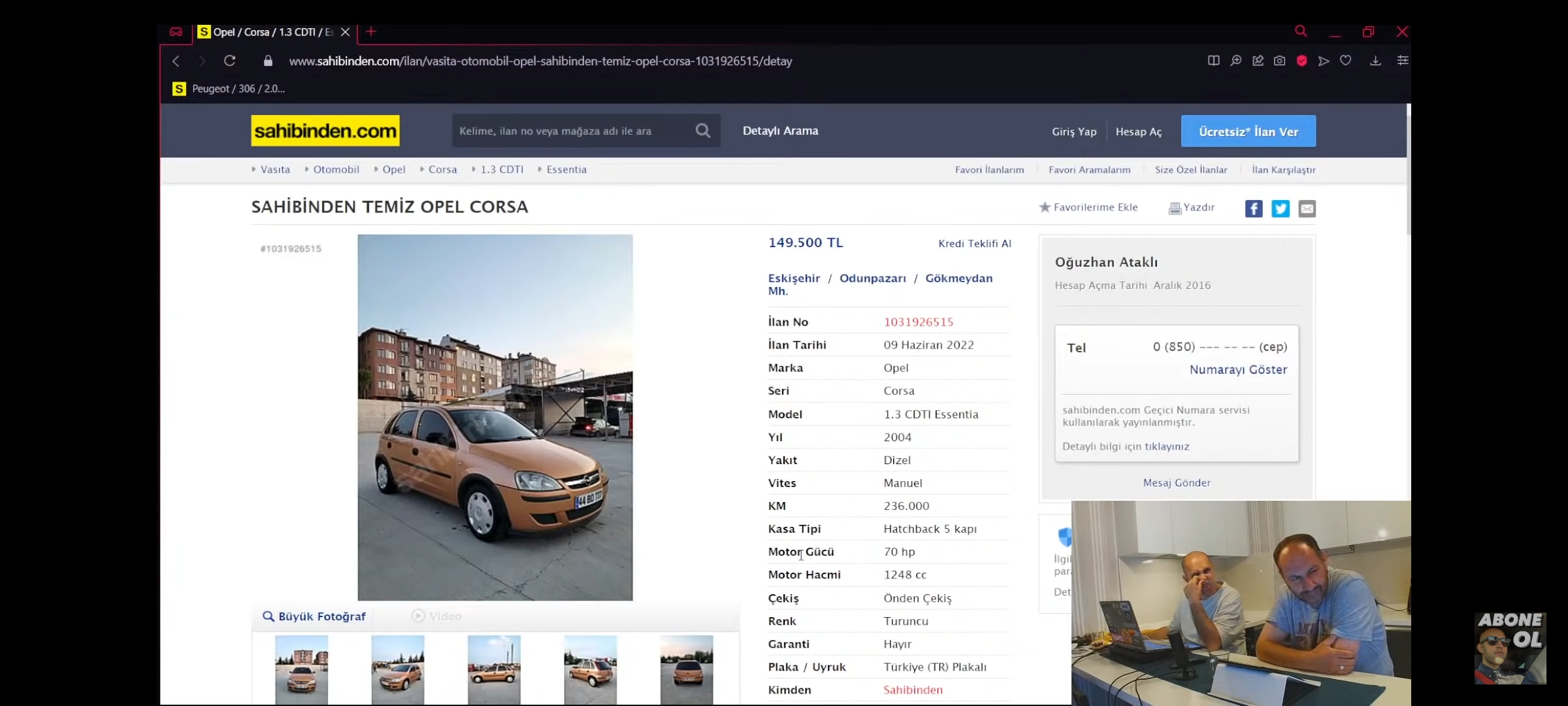The height and width of the screenshot is (706, 1568).
Task: Go back with the browser back arrow
Action: [176, 61]
